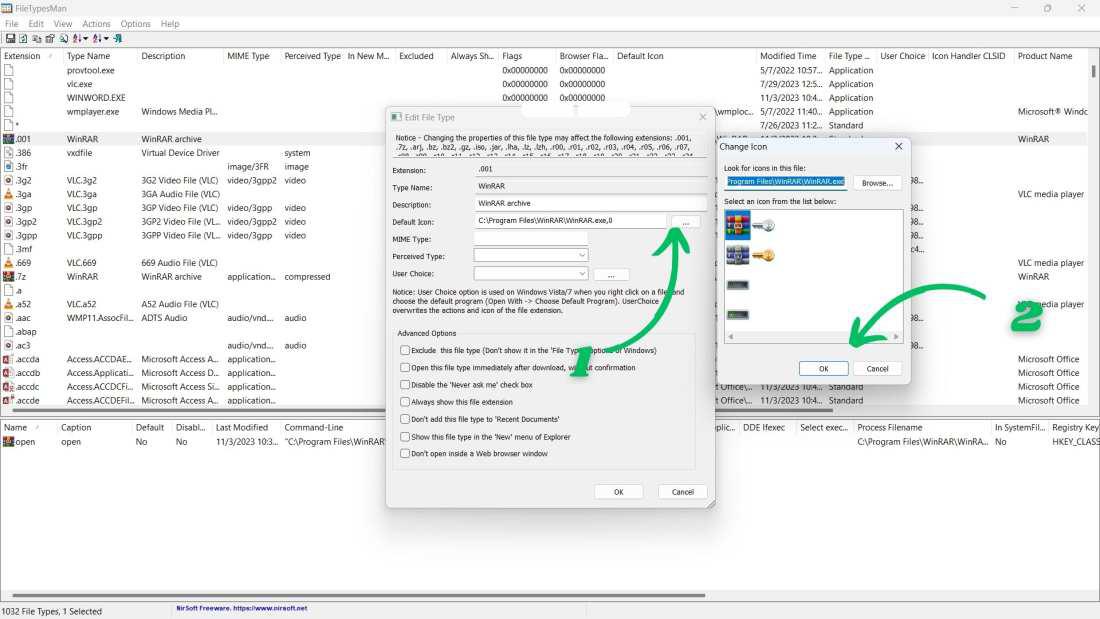Click the .001 WinRAR file icon
Viewport: 1100px width, 619px height.
click(x=8, y=139)
